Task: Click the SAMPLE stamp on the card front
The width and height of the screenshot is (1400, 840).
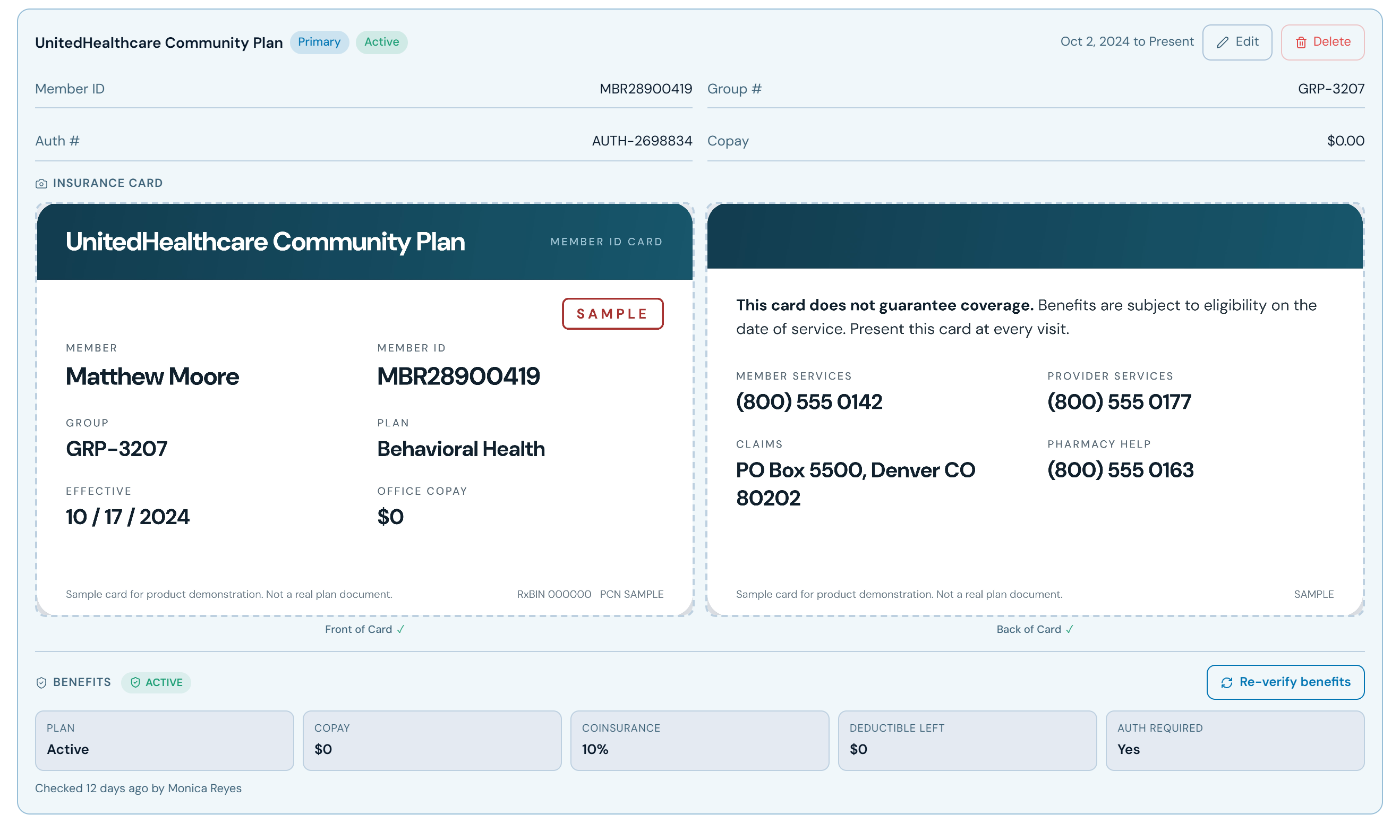Action: (x=612, y=314)
